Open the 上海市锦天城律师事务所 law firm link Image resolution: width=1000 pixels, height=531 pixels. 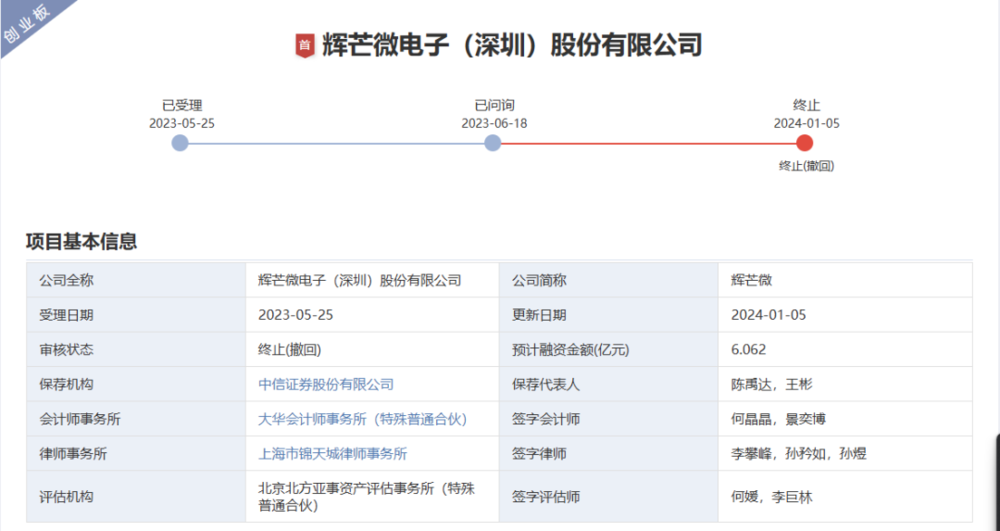pyautogui.click(x=333, y=453)
